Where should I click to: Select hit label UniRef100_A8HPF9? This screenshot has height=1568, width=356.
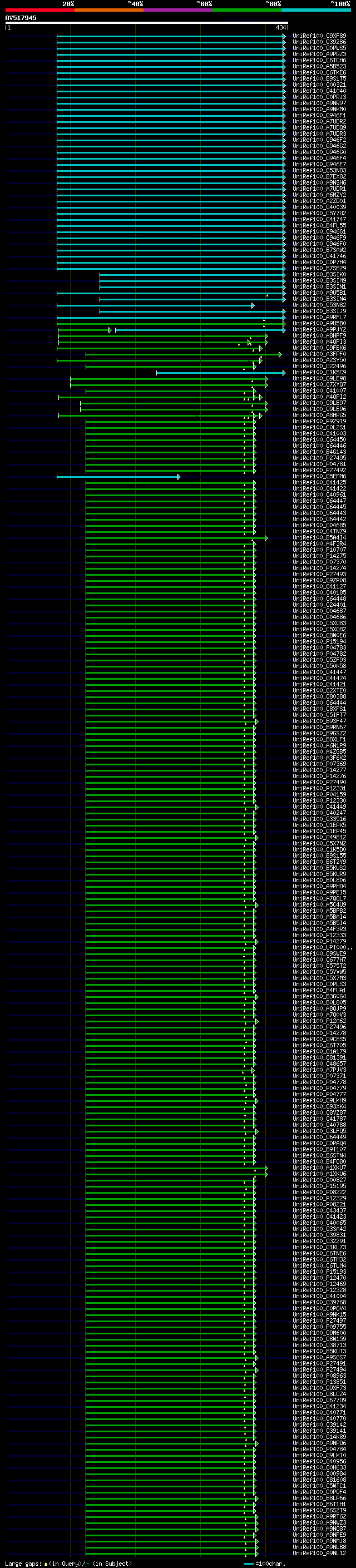[319, 335]
